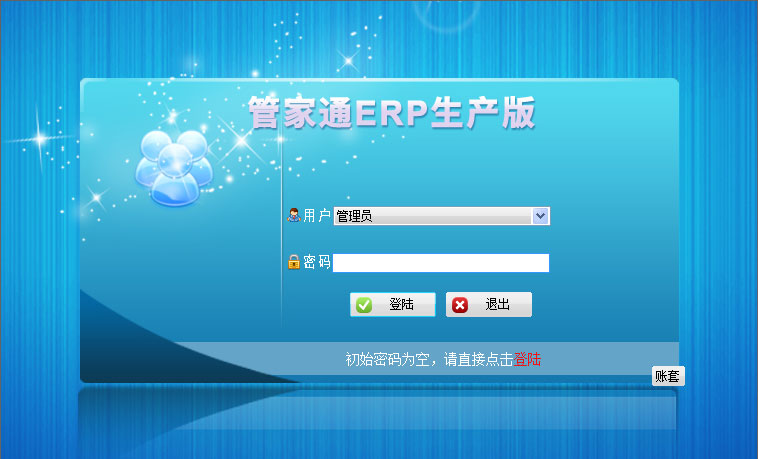Click the 管家通ERP生产版 title text

(x=391, y=113)
